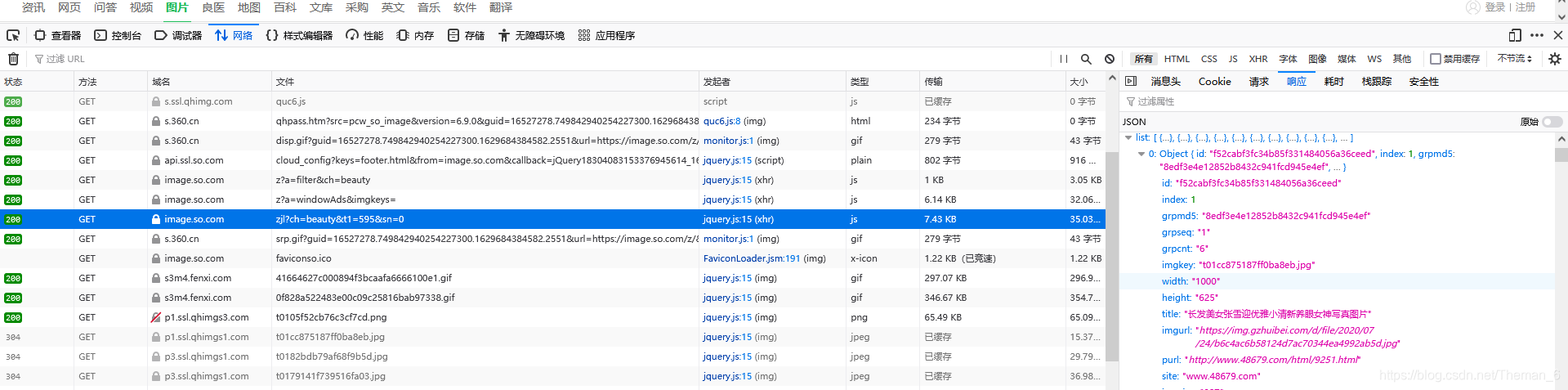Collapse the 0: Object JSON node
Screen dimensions: 1568x390
click(1141, 154)
